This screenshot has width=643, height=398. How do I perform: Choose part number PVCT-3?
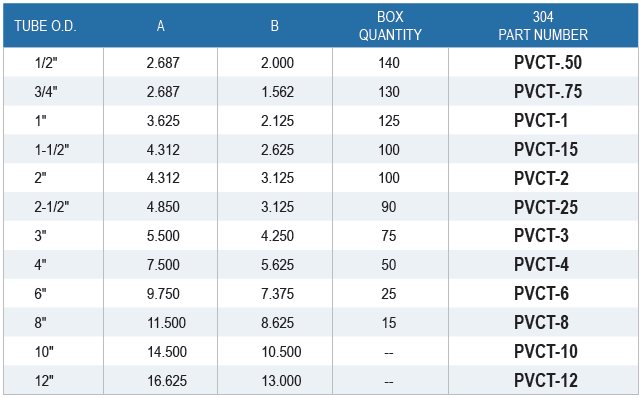(x=541, y=236)
